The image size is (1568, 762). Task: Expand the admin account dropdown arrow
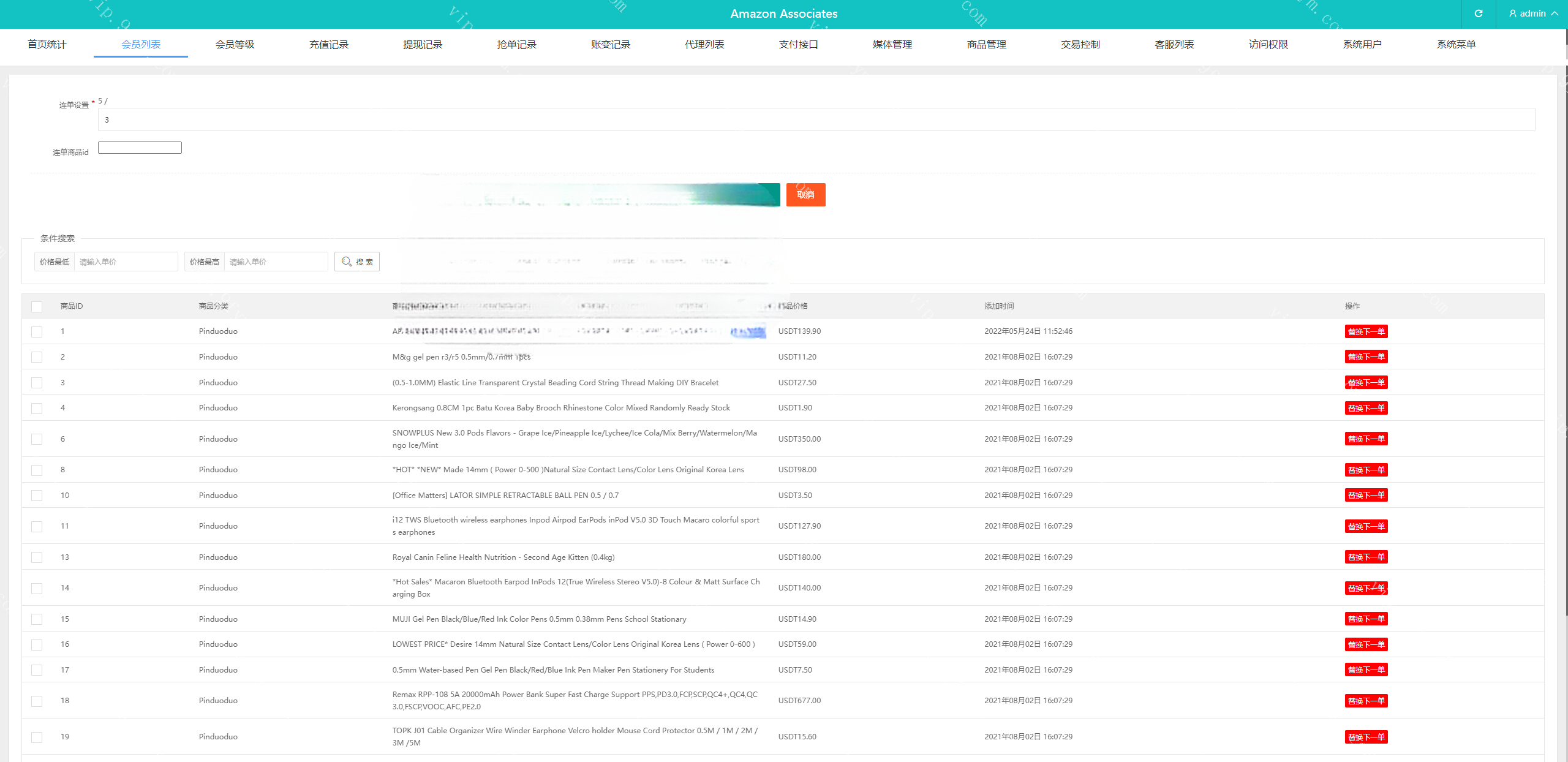1555,13
